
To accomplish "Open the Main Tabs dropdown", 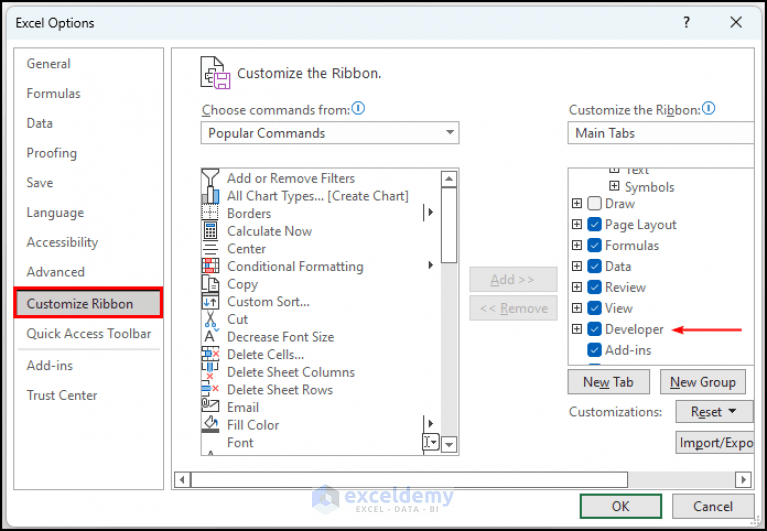I will pyautogui.click(x=661, y=133).
